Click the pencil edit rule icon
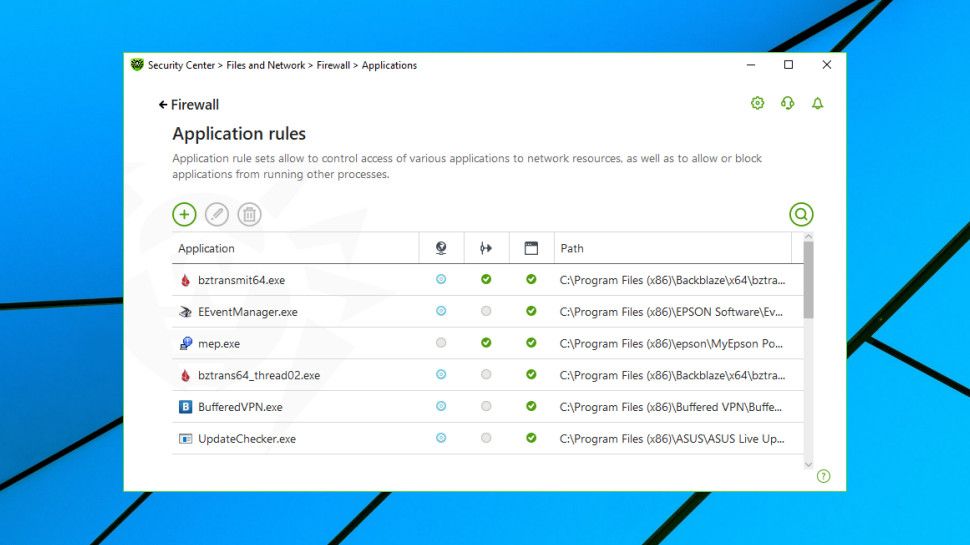 click(x=217, y=214)
